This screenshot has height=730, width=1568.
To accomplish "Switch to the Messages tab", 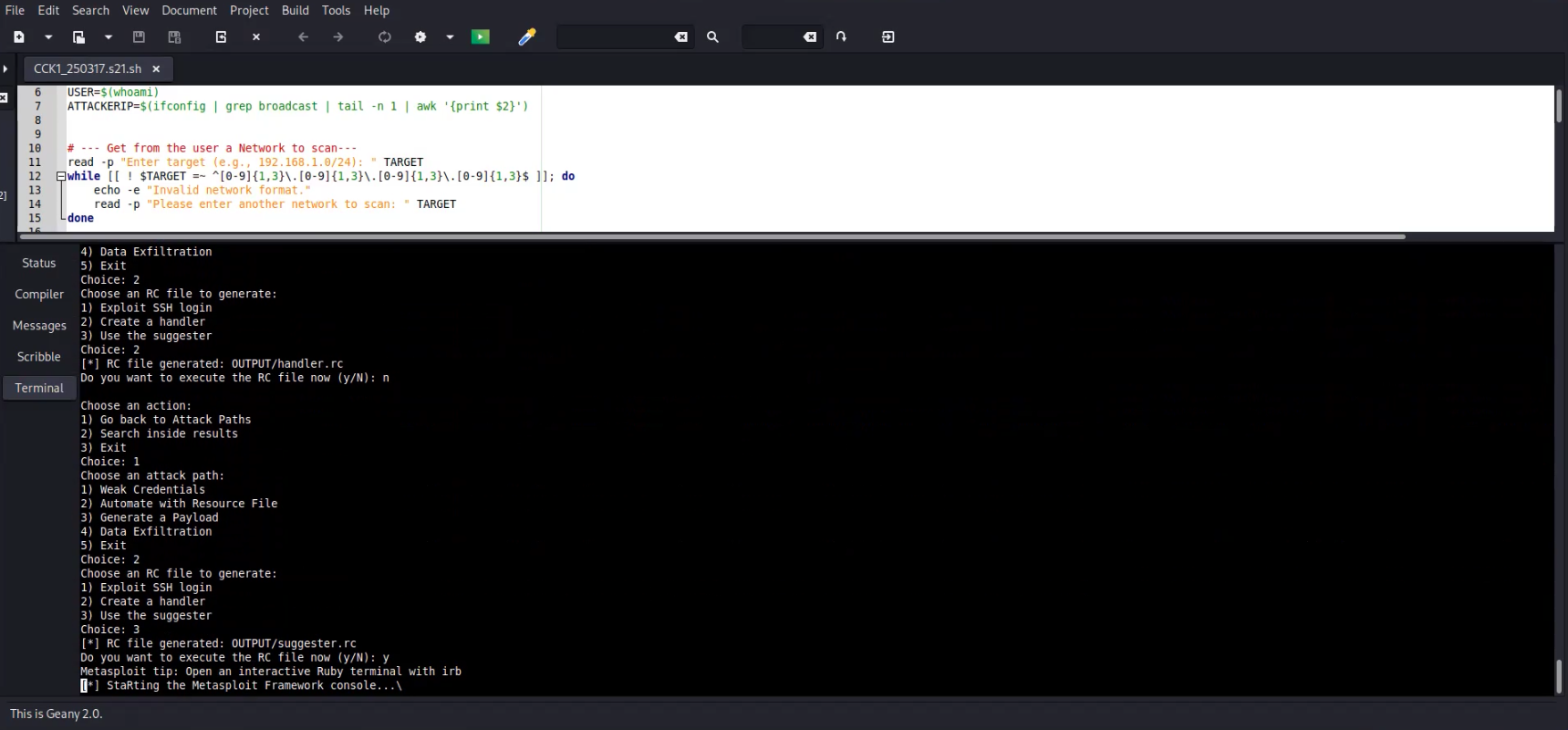I will [39, 325].
